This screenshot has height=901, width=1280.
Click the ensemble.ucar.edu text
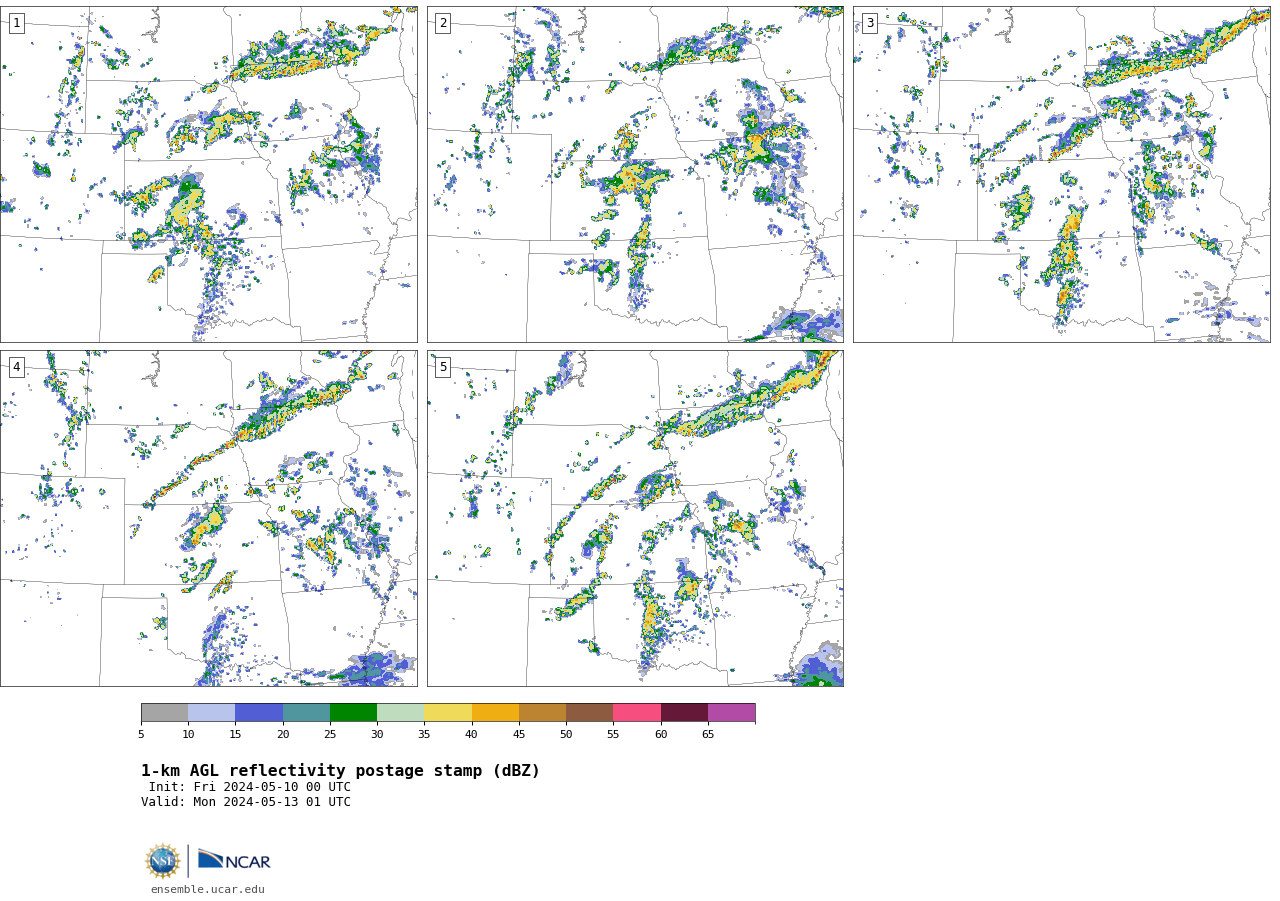[208, 889]
